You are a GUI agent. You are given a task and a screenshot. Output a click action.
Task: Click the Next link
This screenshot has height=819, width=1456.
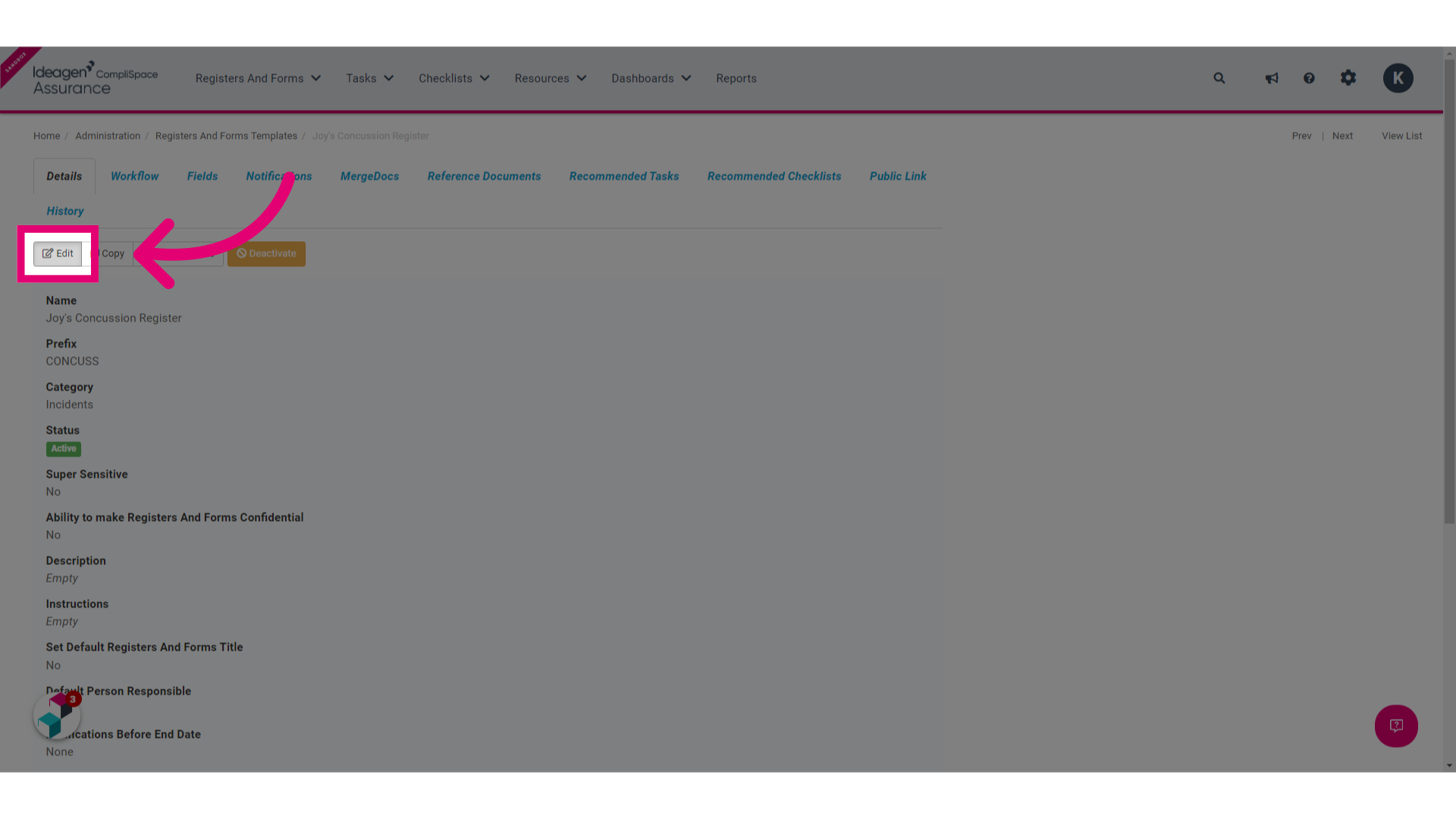(x=1342, y=136)
